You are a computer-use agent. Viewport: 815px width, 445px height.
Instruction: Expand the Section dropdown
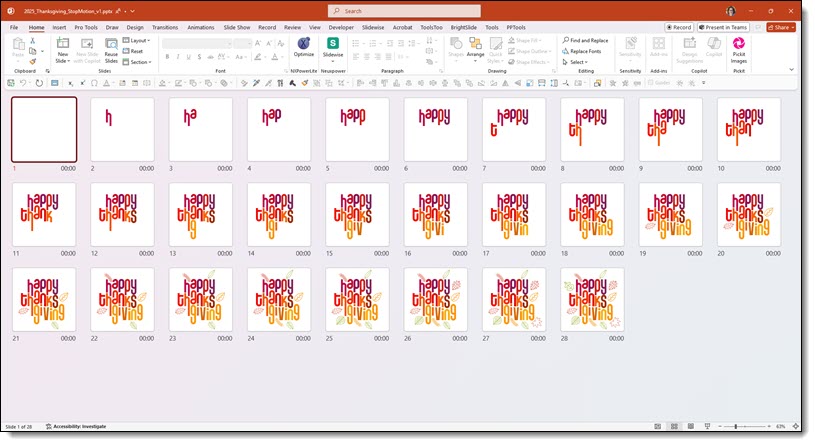click(139, 62)
